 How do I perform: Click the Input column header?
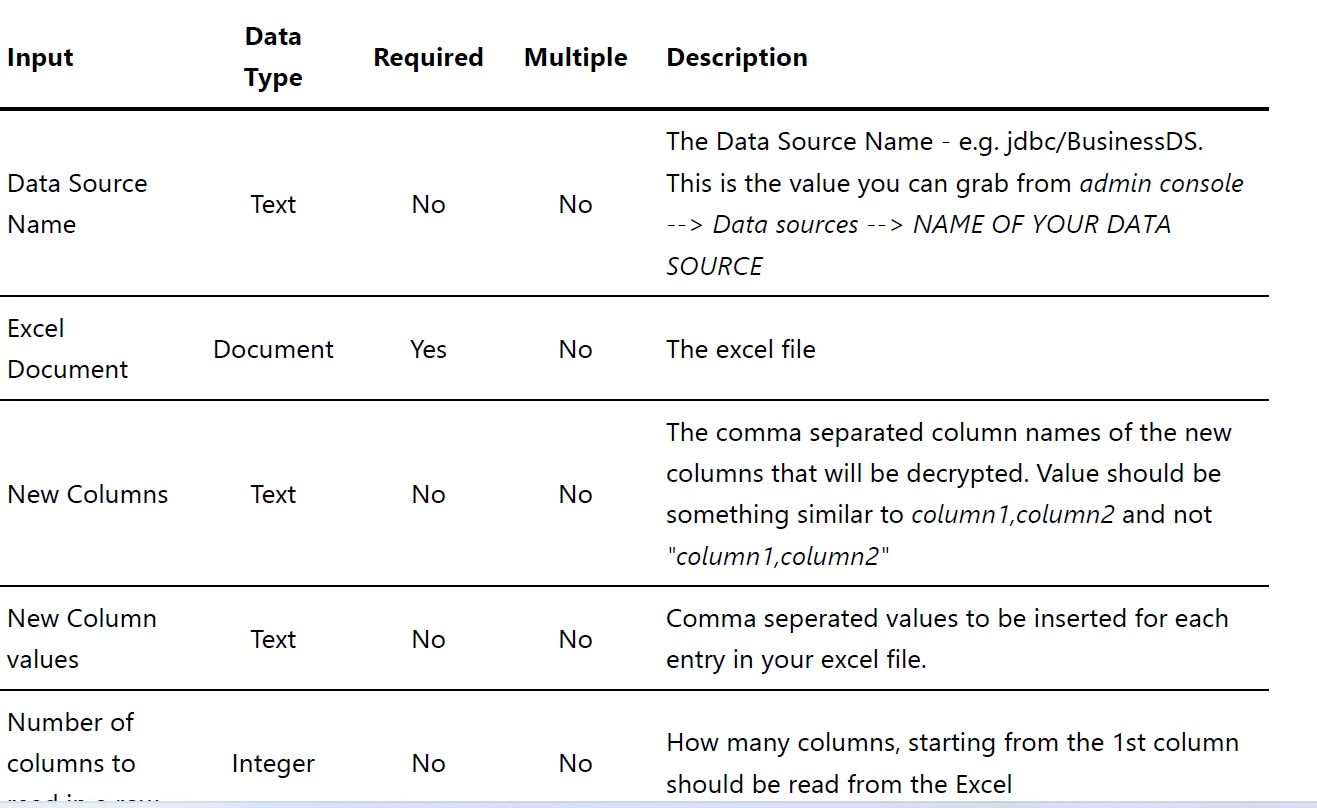tap(40, 57)
